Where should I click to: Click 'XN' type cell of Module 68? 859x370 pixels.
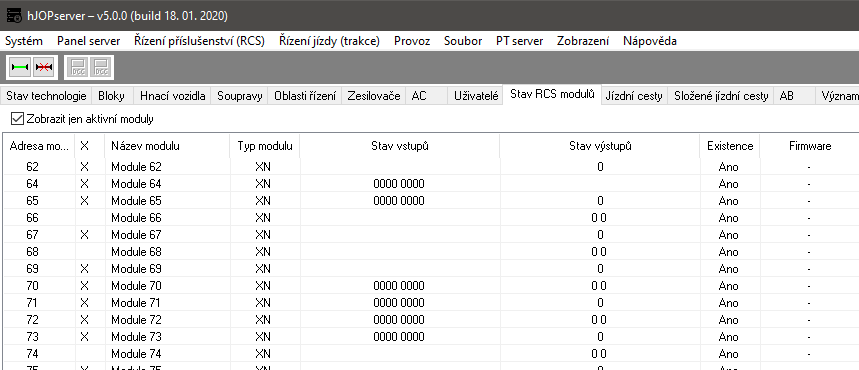263,252
